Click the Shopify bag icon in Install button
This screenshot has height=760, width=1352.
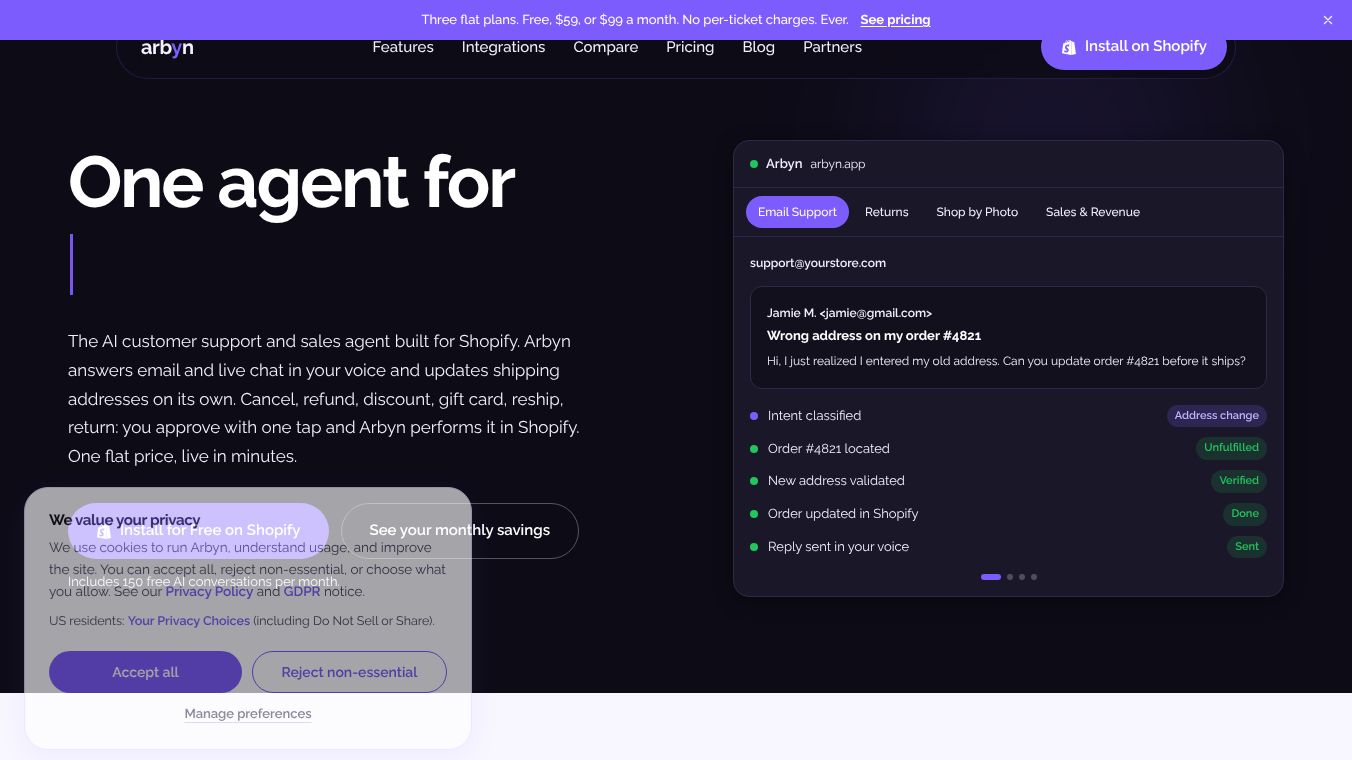[x=1069, y=47]
